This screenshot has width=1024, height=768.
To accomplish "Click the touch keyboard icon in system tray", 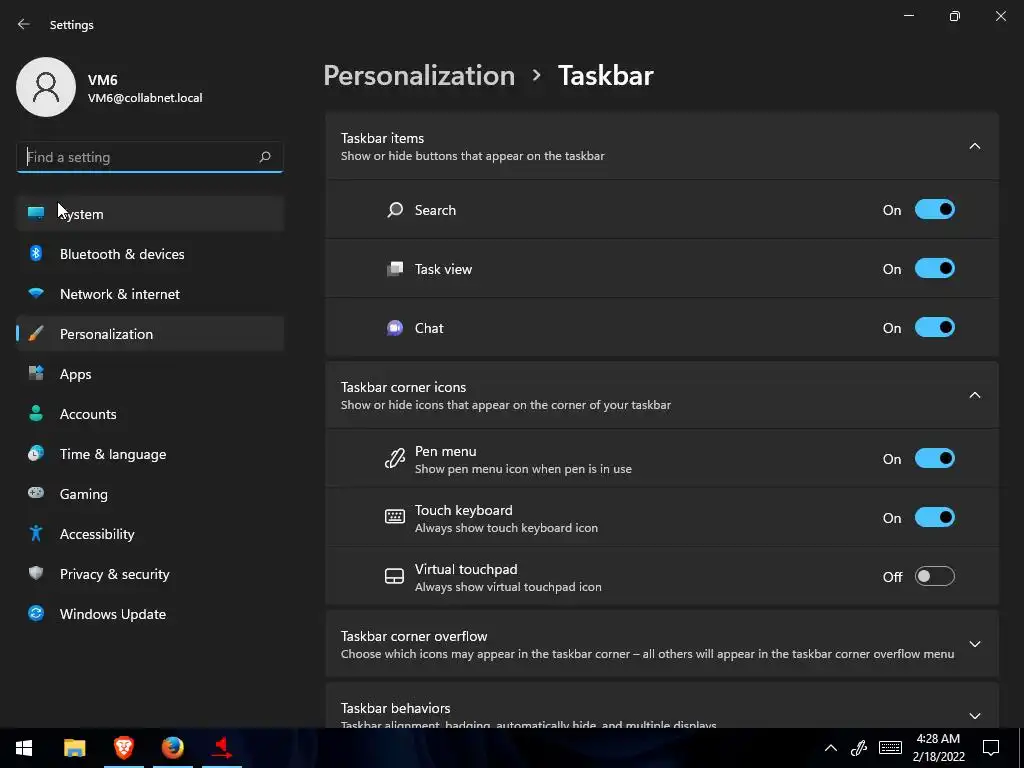I will point(890,748).
